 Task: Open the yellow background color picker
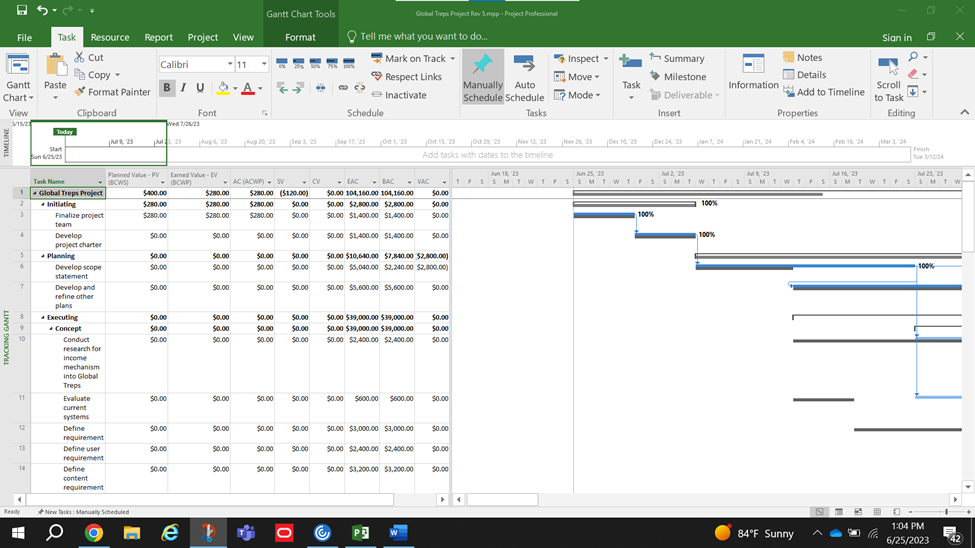pyautogui.click(x=234, y=88)
